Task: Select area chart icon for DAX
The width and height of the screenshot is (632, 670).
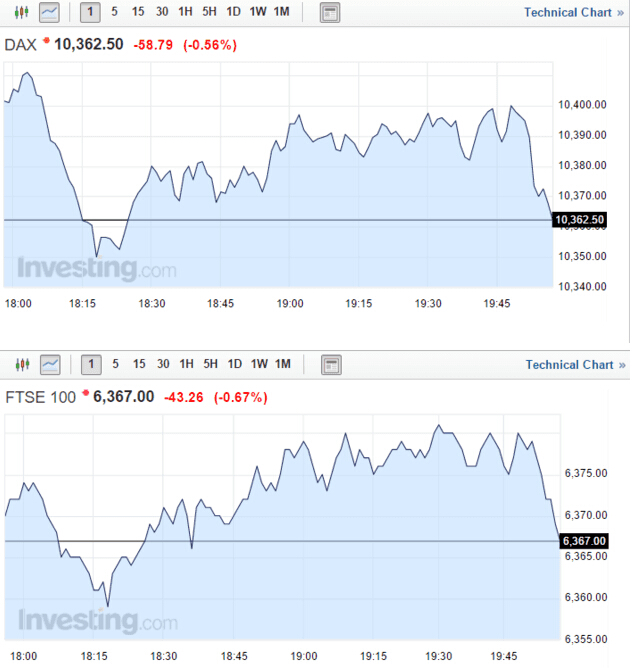Action: [49, 13]
